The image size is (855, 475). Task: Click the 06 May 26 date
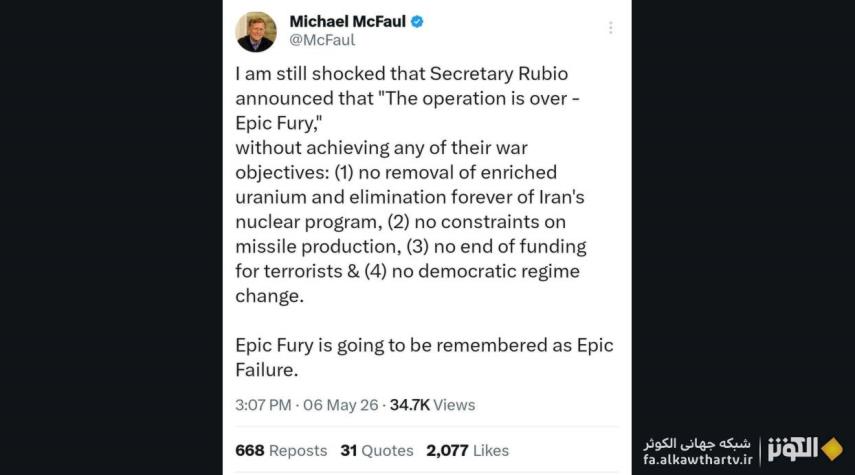(341, 405)
